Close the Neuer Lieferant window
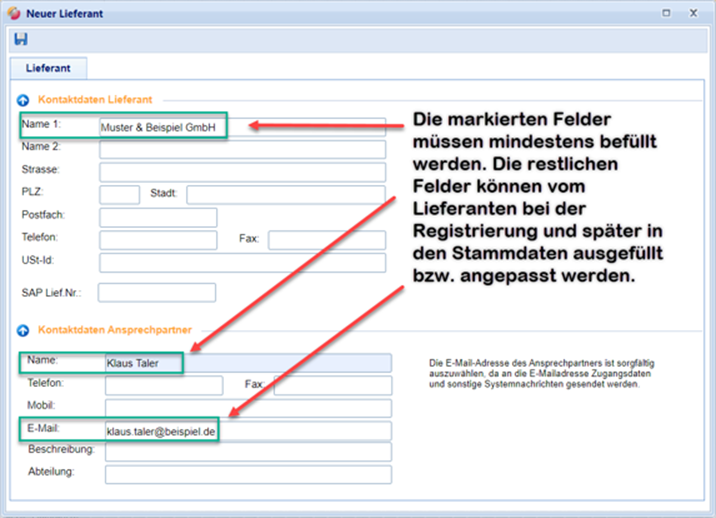This screenshot has width=716, height=518. click(694, 14)
